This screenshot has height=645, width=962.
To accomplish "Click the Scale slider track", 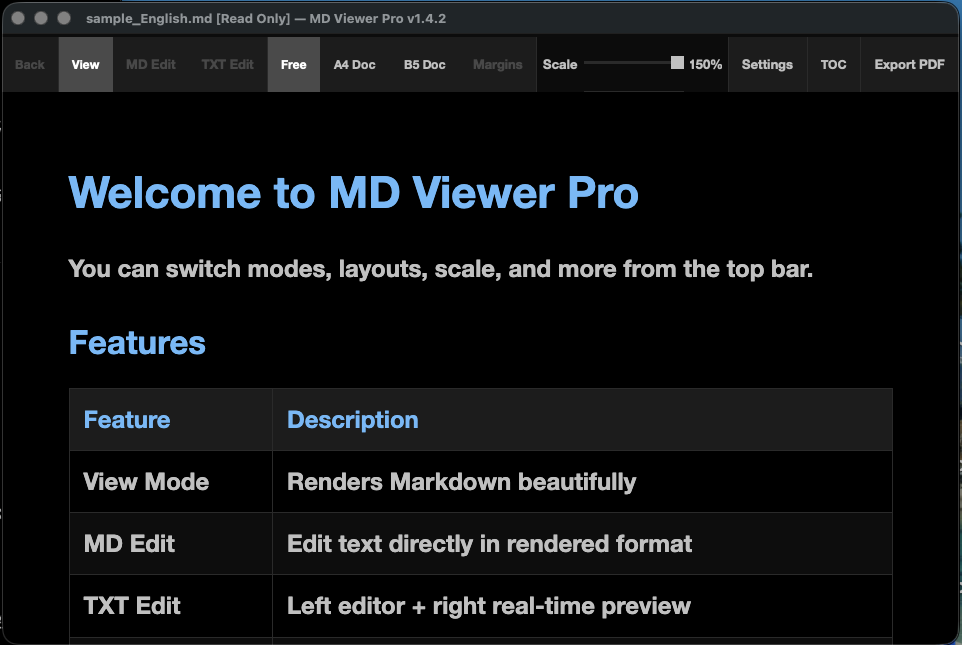I will pos(634,63).
